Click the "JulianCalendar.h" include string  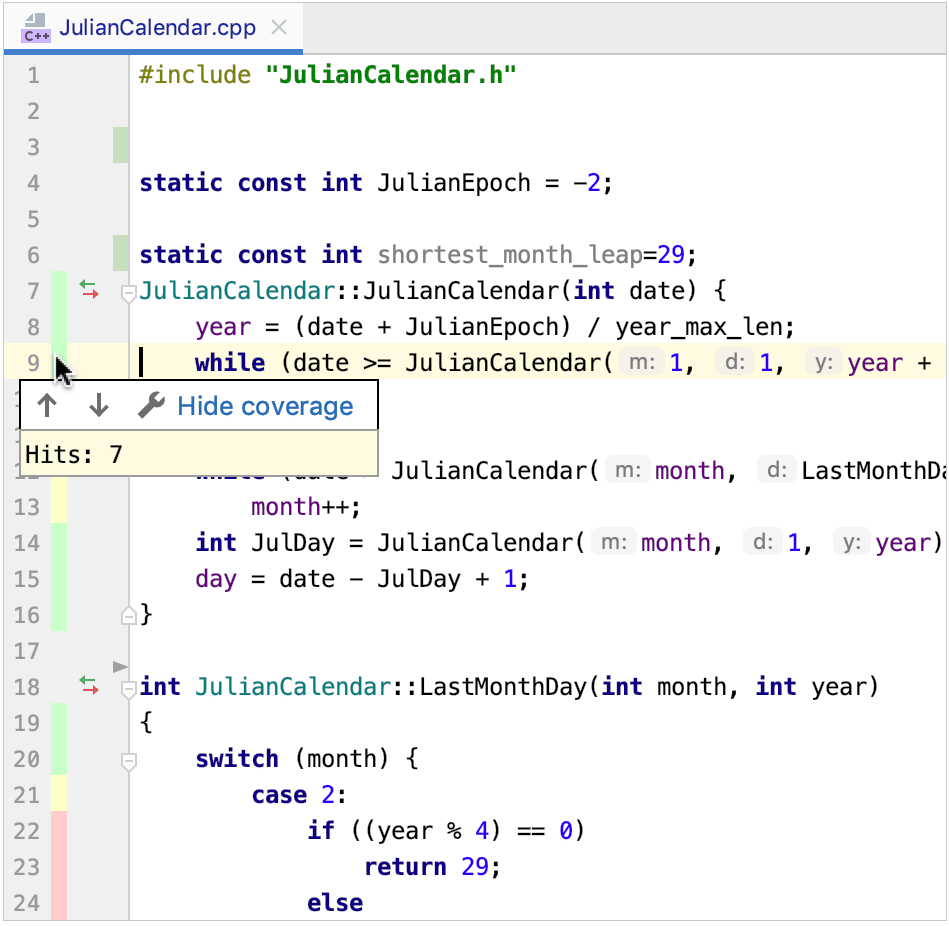[391, 75]
